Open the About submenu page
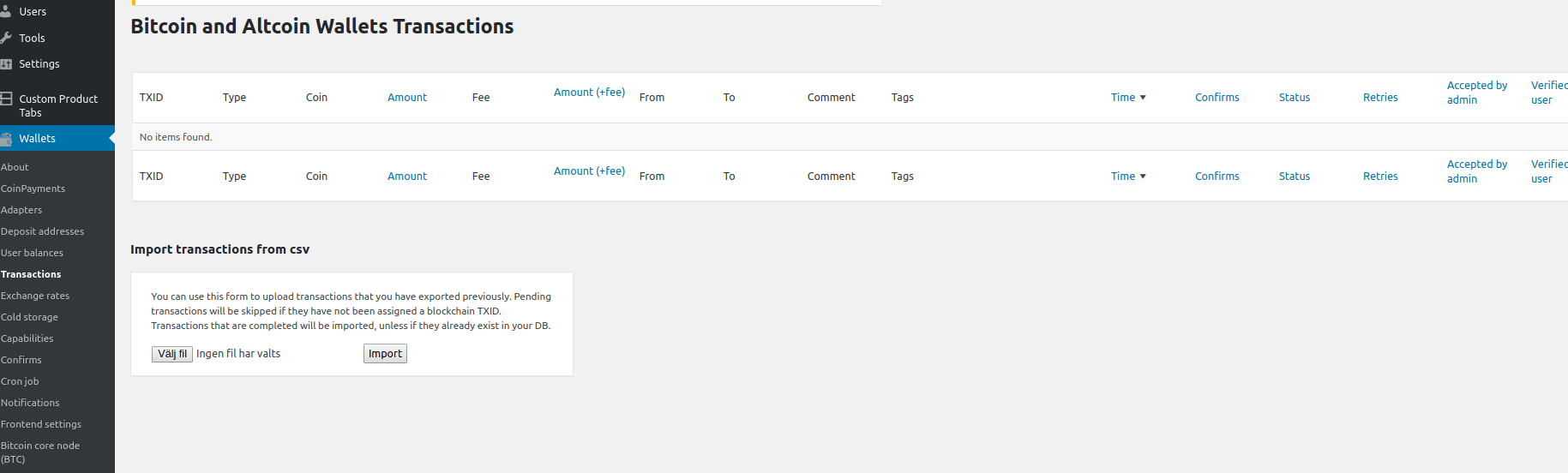Screen dimensions: 1568x473 click(15, 167)
